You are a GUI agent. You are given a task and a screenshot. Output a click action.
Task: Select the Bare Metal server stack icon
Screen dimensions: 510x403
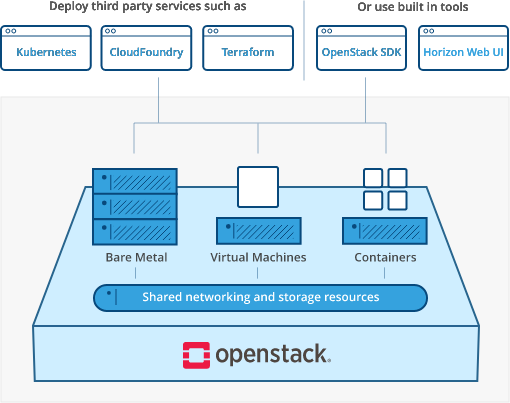pos(135,207)
